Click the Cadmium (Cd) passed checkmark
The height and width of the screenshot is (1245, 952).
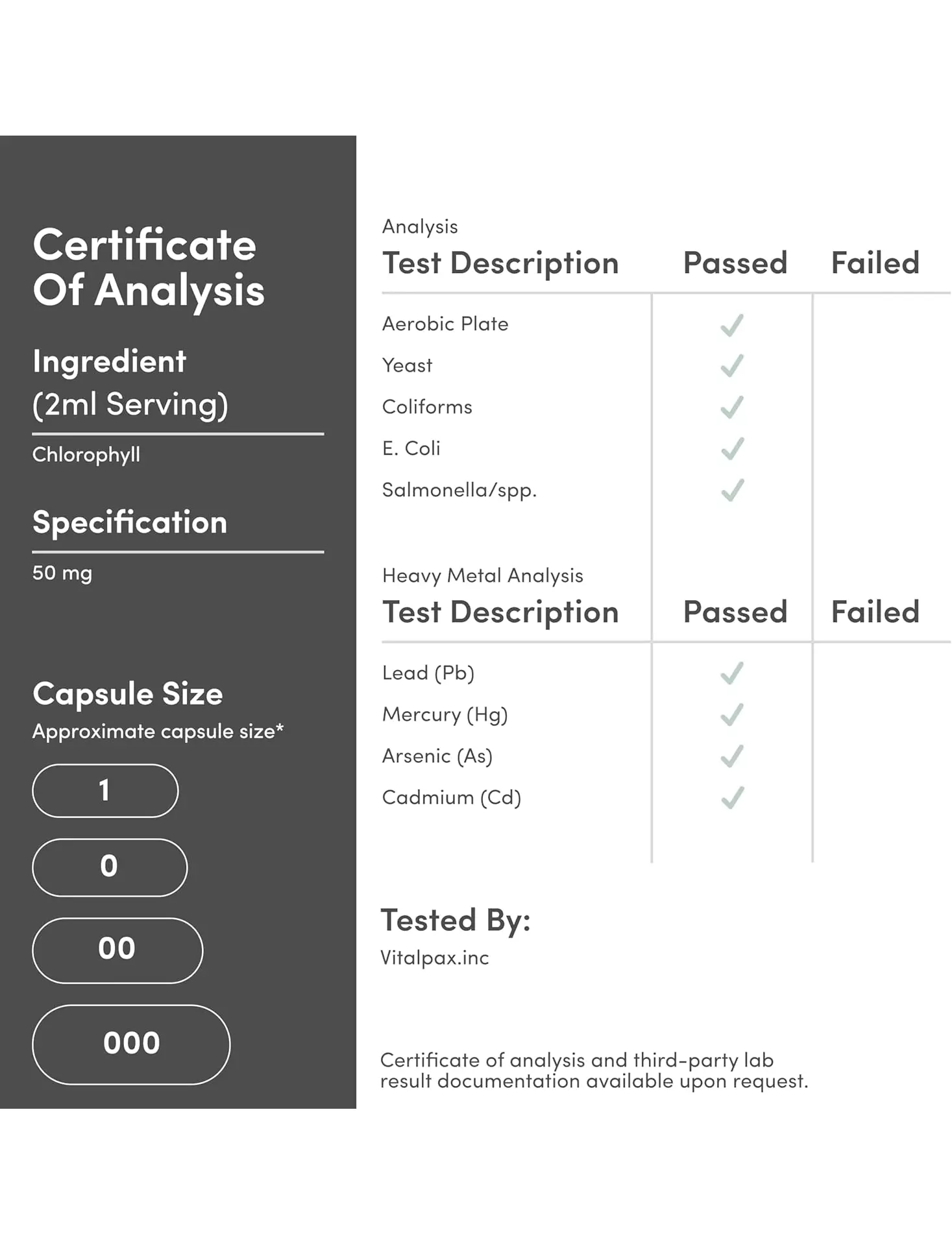[x=732, y=797]
